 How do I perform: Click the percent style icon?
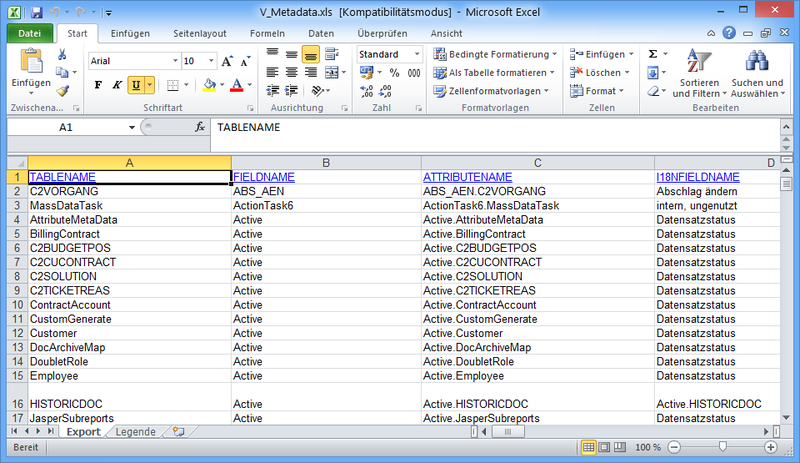pos(393,73)
